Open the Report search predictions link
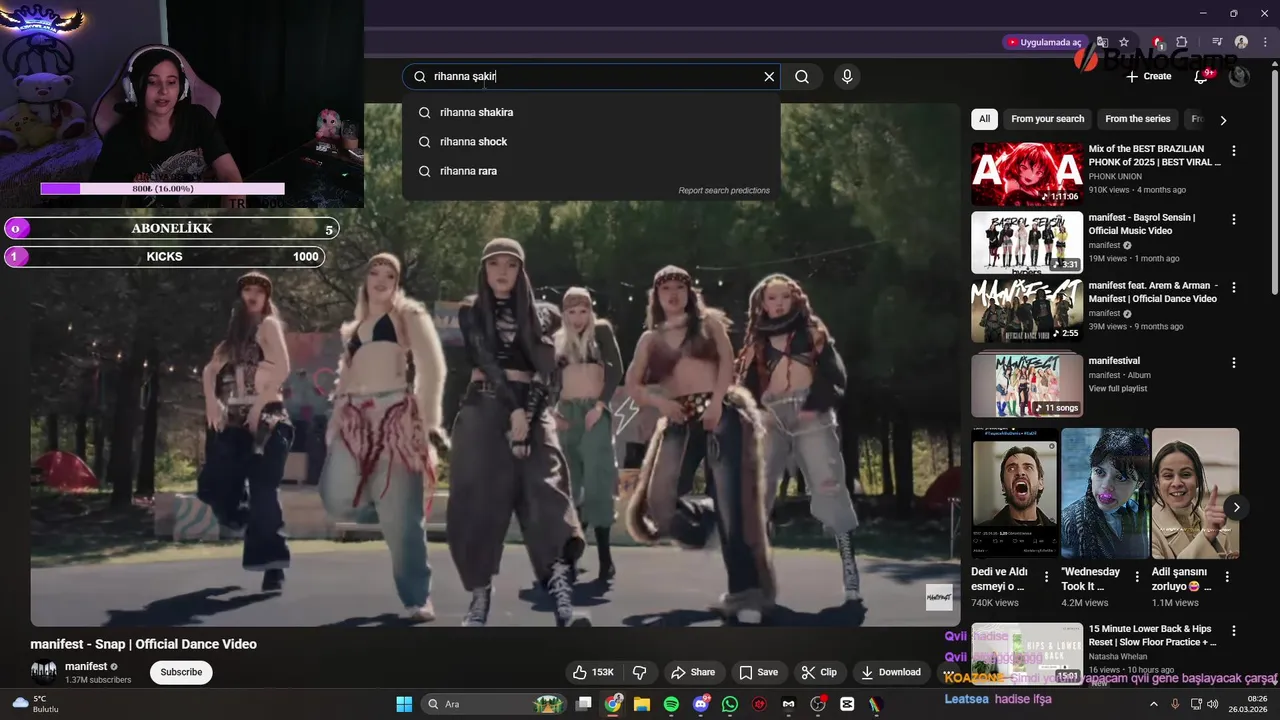Viewport: 1280px width, 720px height. [724, 191]
